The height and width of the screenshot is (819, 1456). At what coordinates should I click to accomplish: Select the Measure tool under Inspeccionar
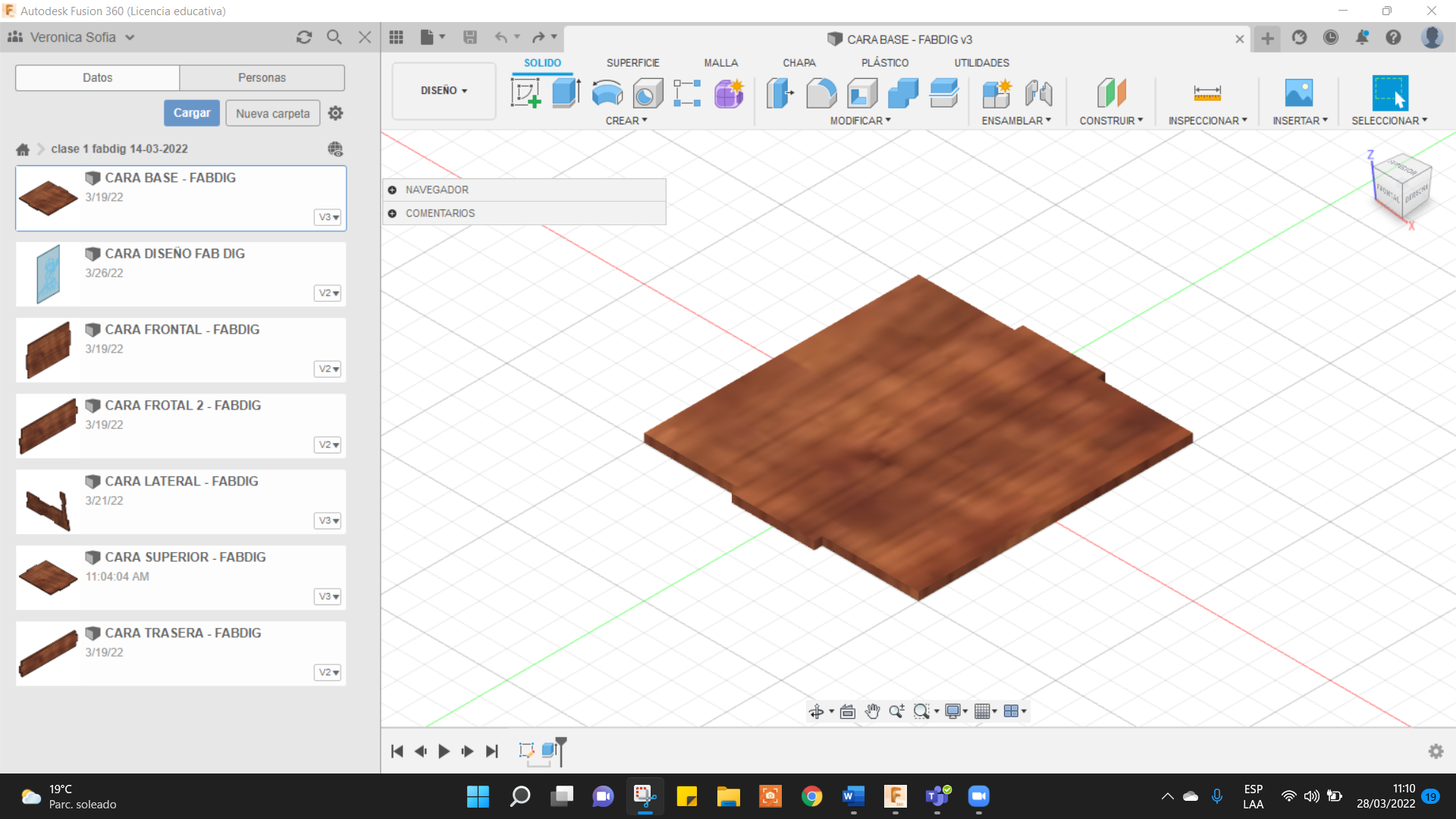(x=1207, y=93)
